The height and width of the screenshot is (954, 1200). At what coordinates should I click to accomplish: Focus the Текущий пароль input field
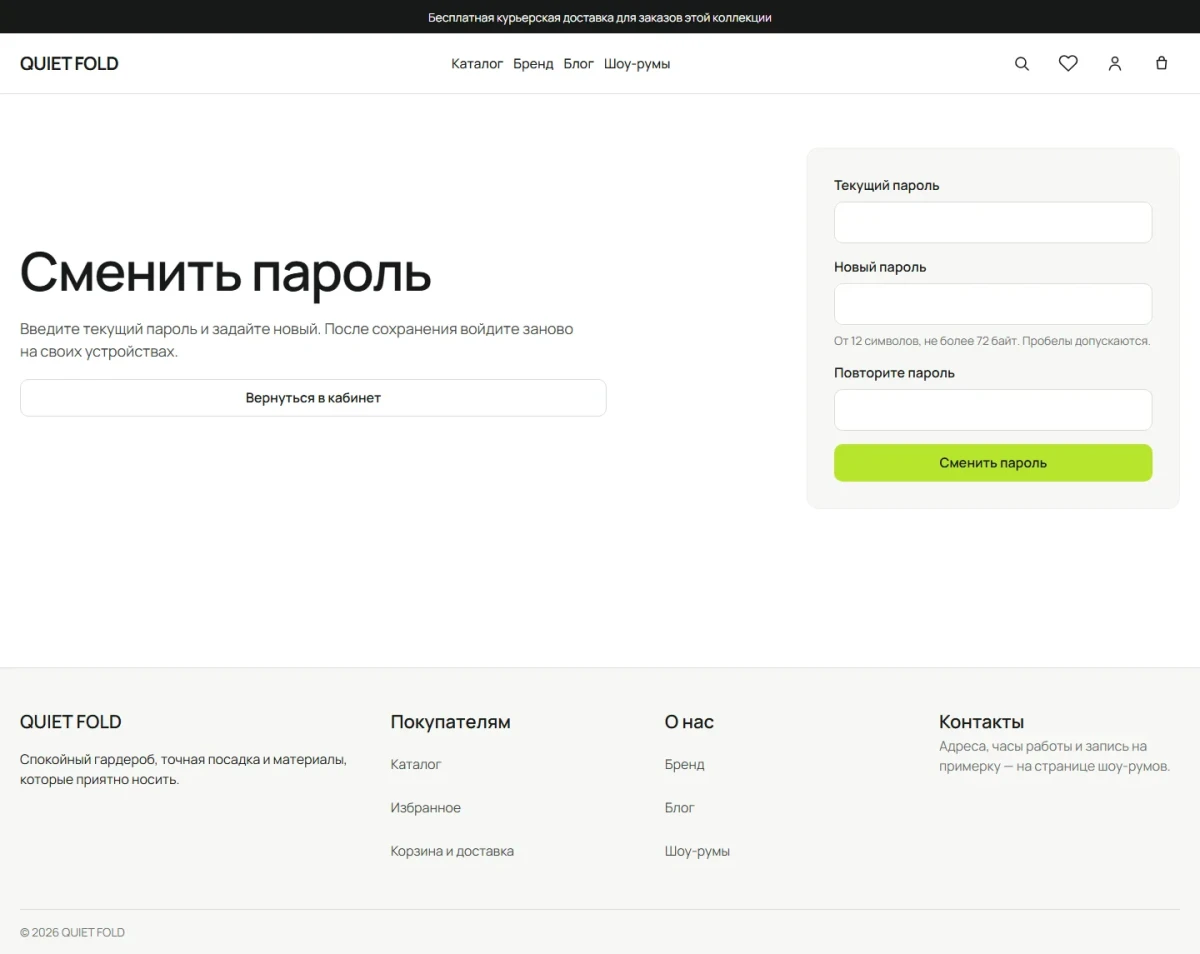(x=993, y=222)
